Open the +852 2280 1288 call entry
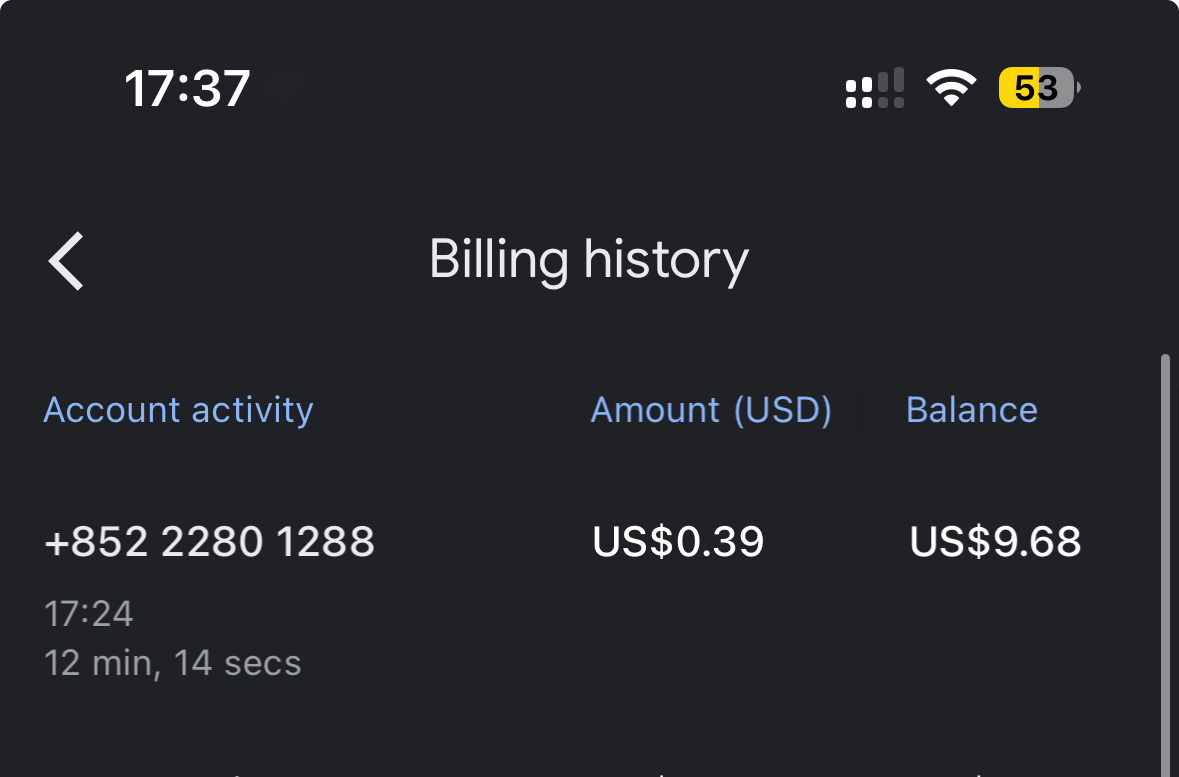This screenshot has width=1179, height=777. (209, 542)
